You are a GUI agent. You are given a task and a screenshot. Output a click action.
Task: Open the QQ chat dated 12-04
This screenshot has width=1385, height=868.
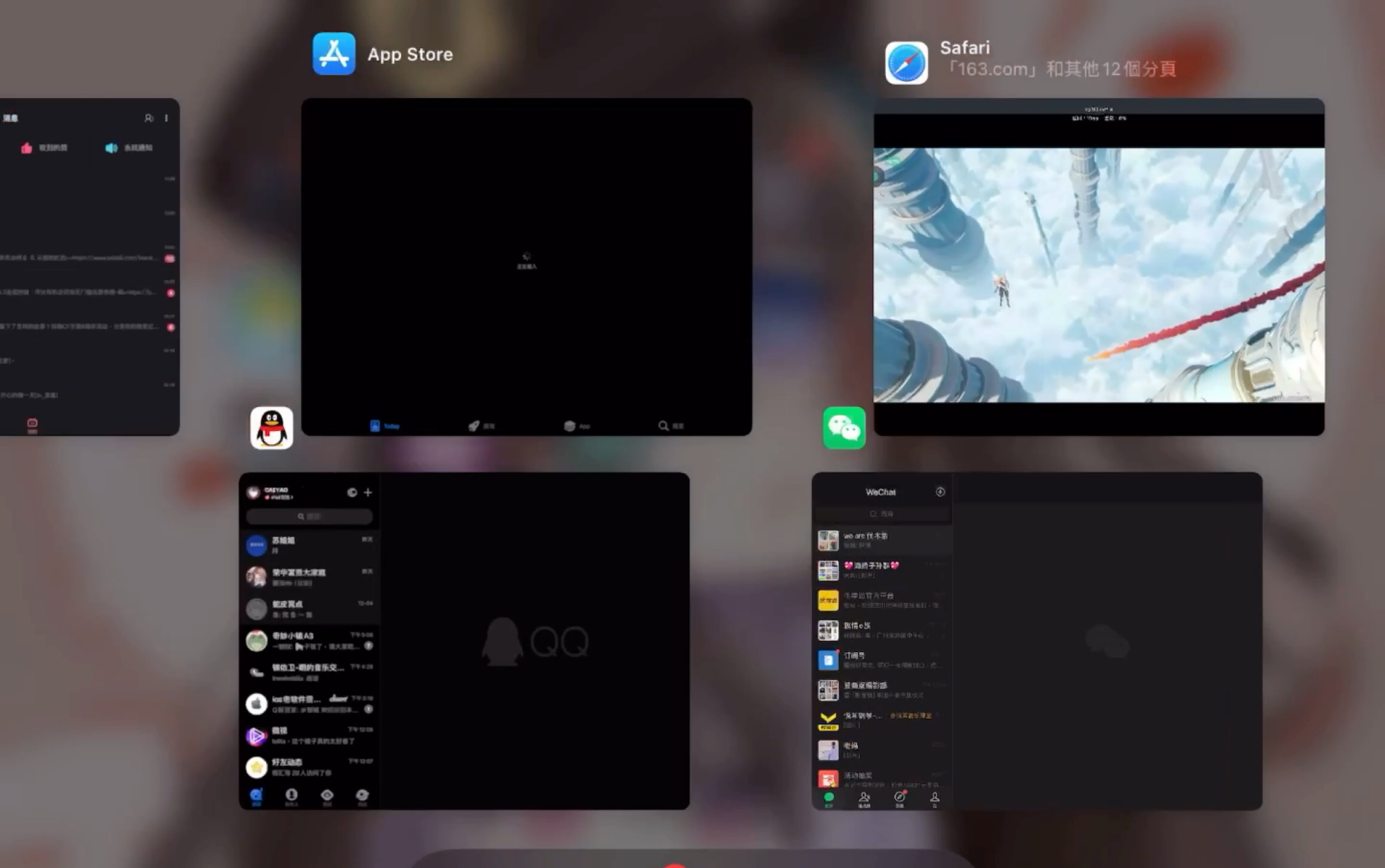[310, 608]
